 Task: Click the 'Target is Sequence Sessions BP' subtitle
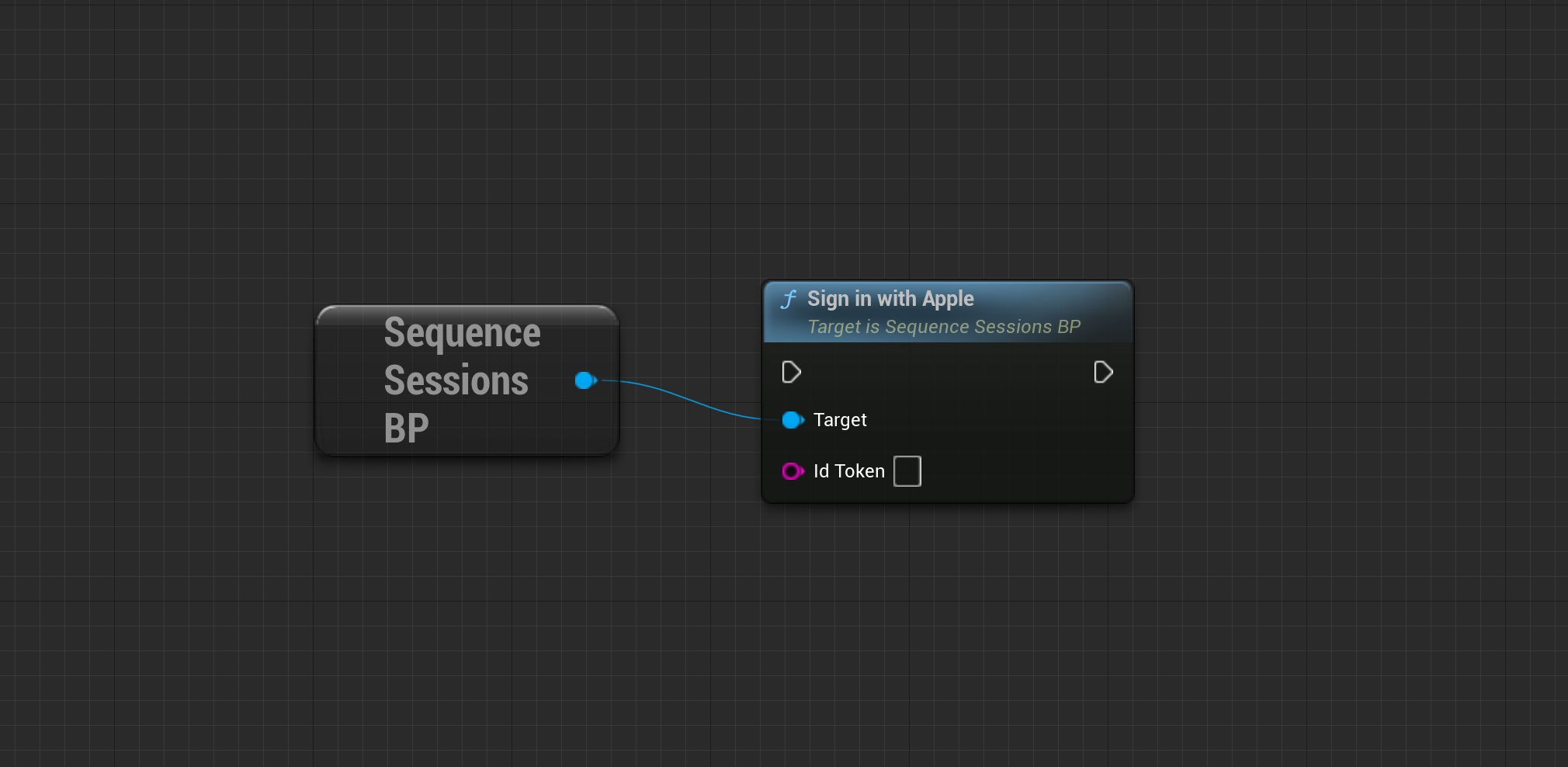pos(944,327)
